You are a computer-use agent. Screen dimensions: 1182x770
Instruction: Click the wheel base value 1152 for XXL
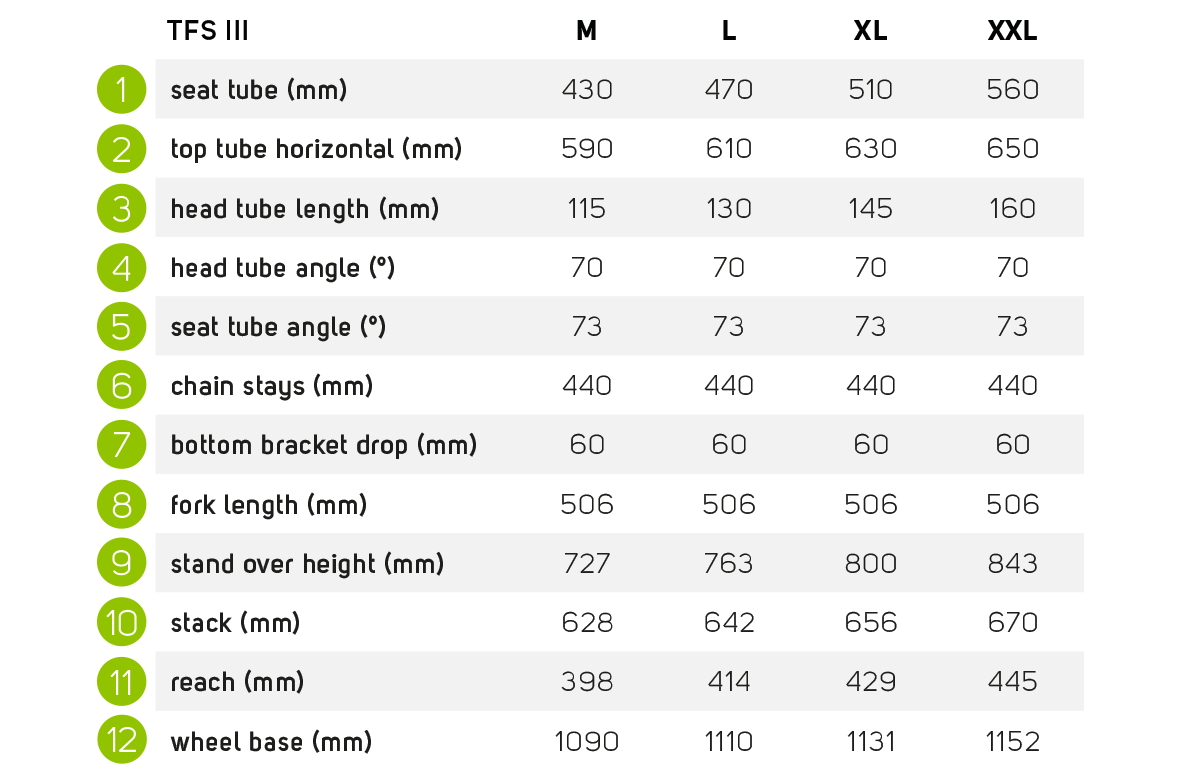coord(1012,742)
